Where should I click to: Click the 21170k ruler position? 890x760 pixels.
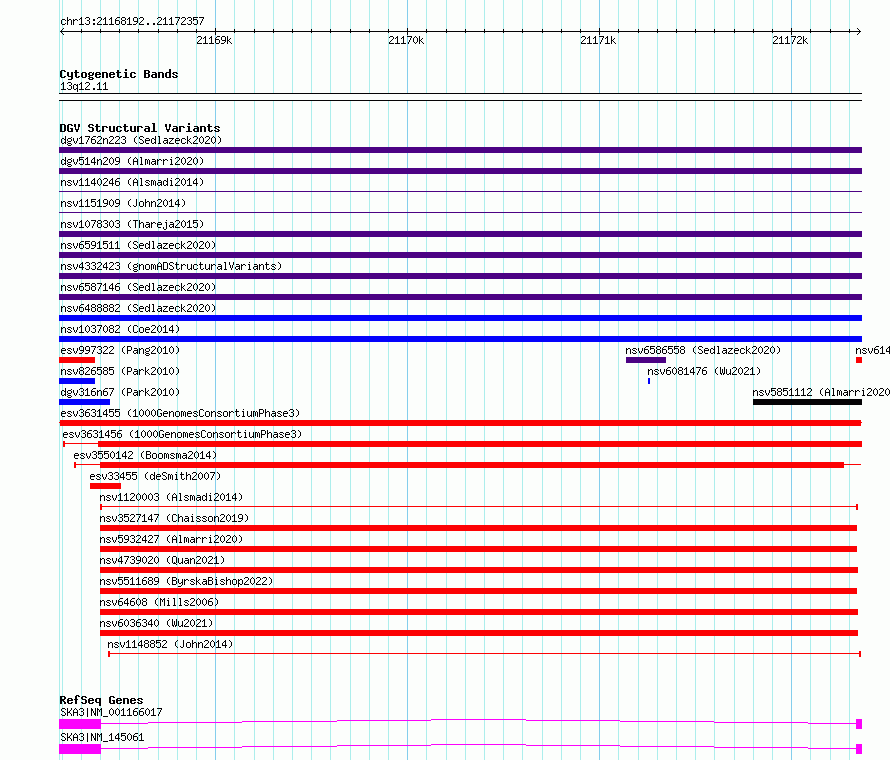(405, 41)
